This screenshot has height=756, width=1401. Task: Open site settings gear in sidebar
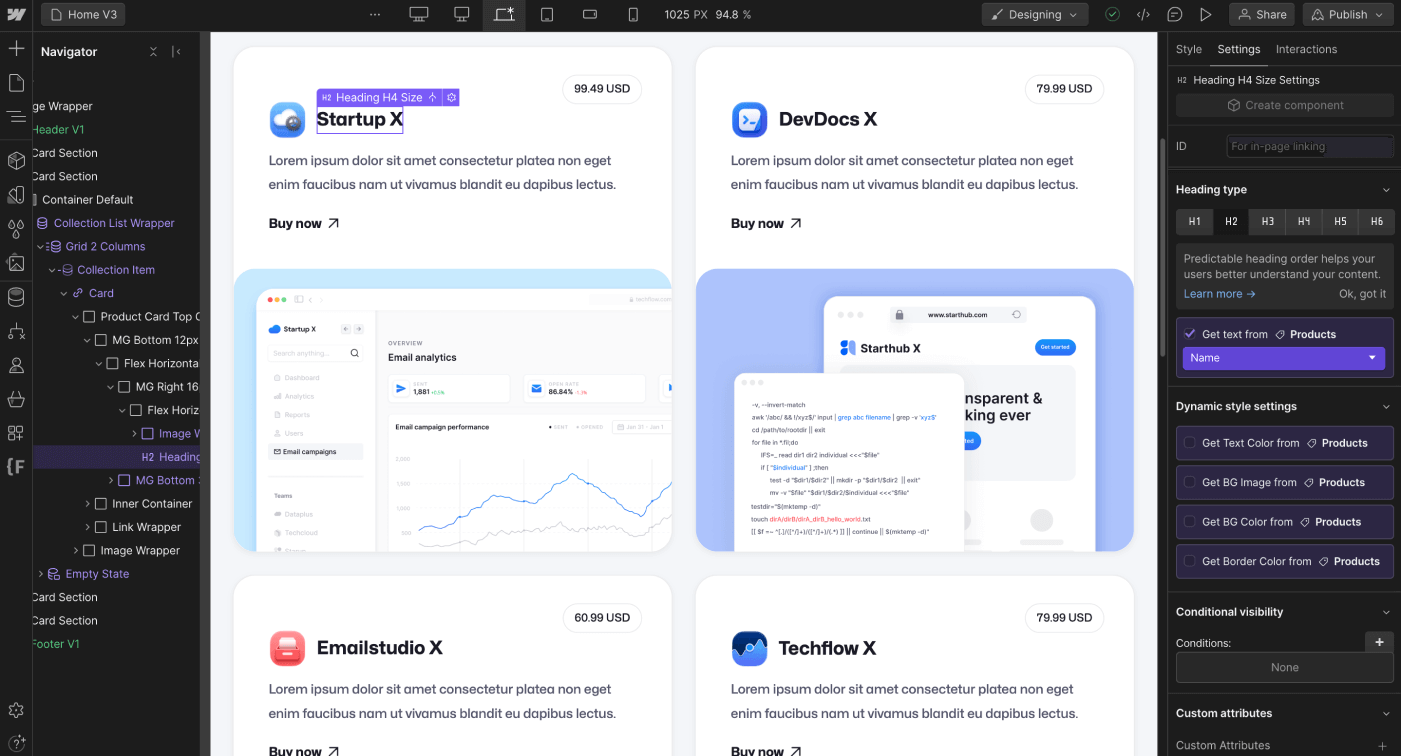[16, 710]
